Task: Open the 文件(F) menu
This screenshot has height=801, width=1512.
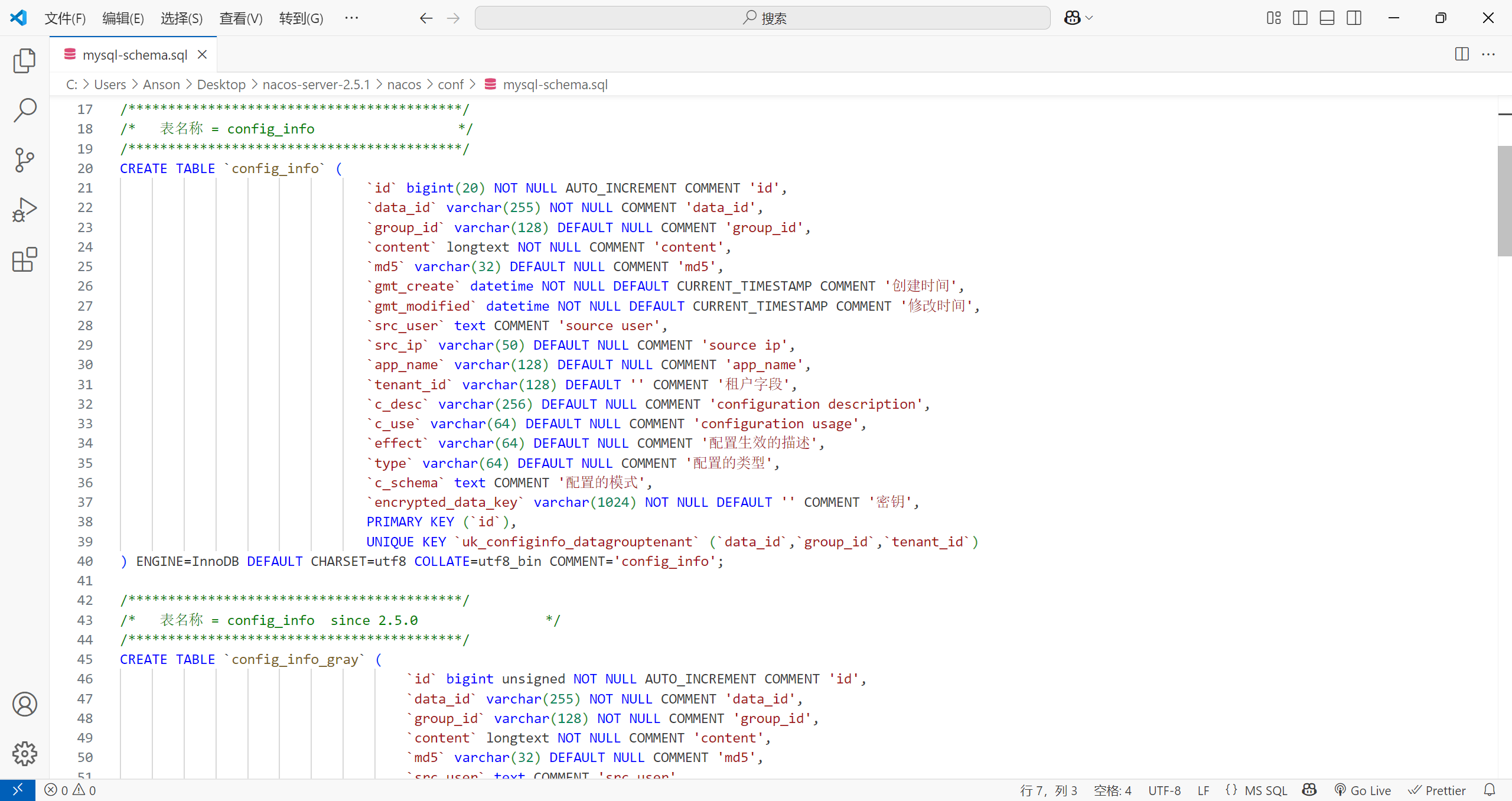Action: click(66, 18)
